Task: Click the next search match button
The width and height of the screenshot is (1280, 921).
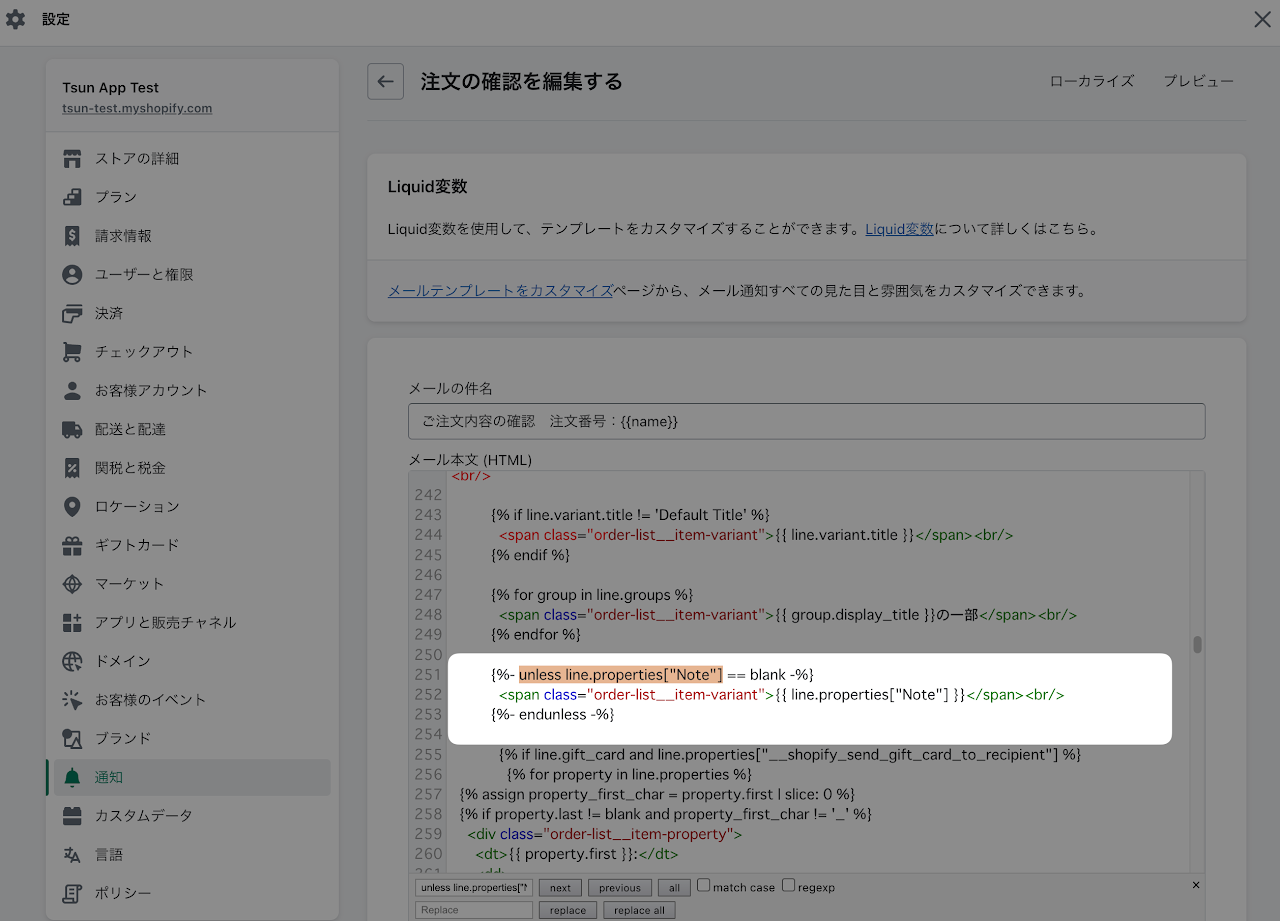Action: 560,888
